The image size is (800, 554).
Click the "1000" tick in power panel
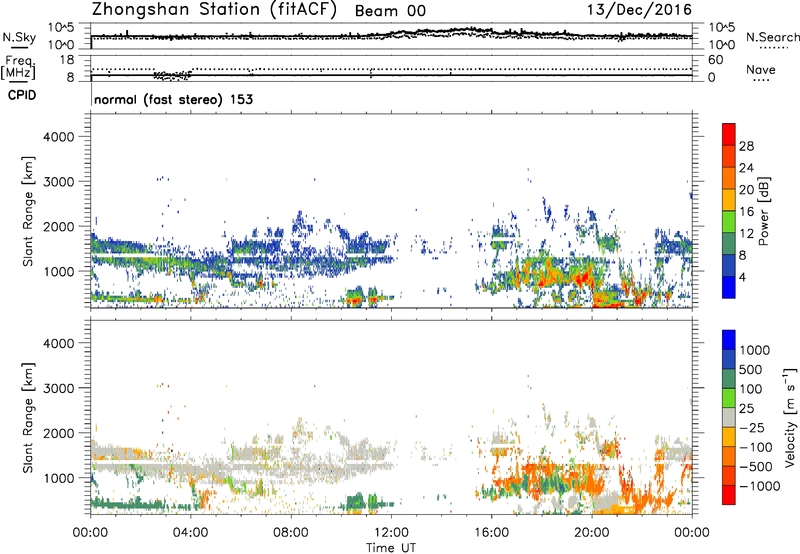tap(58, 271)
